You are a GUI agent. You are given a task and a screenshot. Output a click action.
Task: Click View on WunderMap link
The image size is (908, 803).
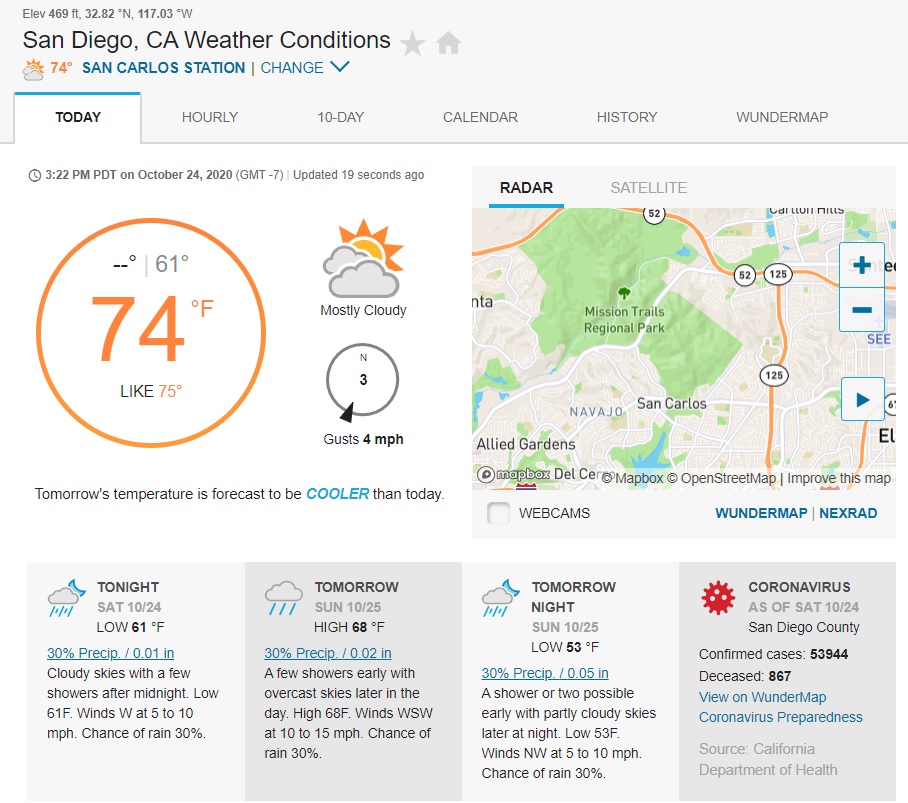tap(762, 697)
